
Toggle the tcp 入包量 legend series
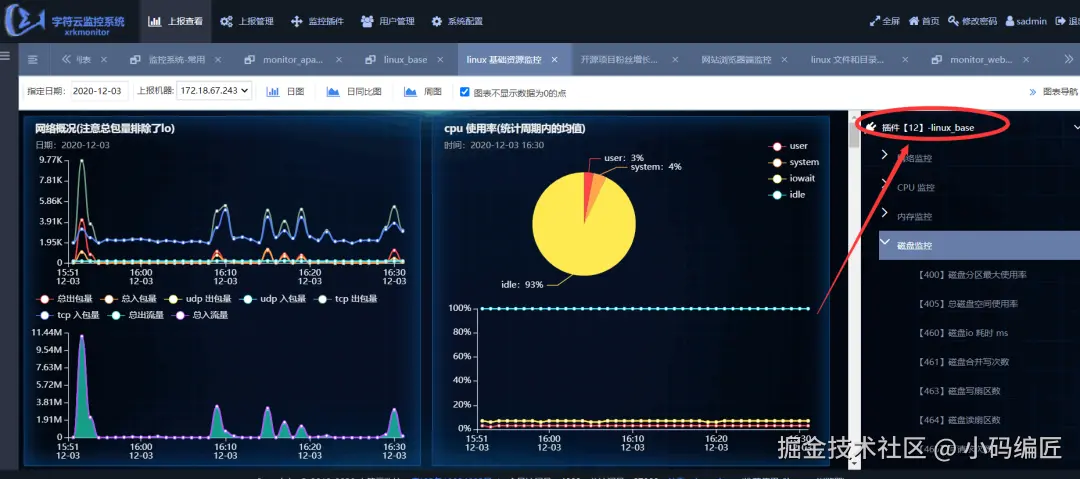click(68, 315)
